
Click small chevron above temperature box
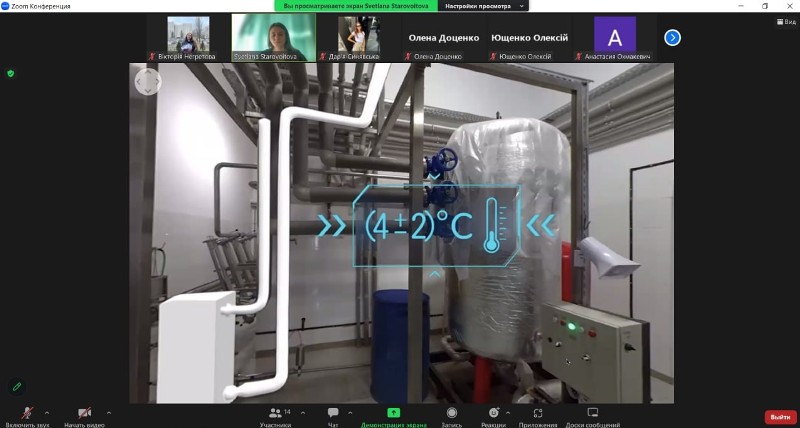click(434, 177)
